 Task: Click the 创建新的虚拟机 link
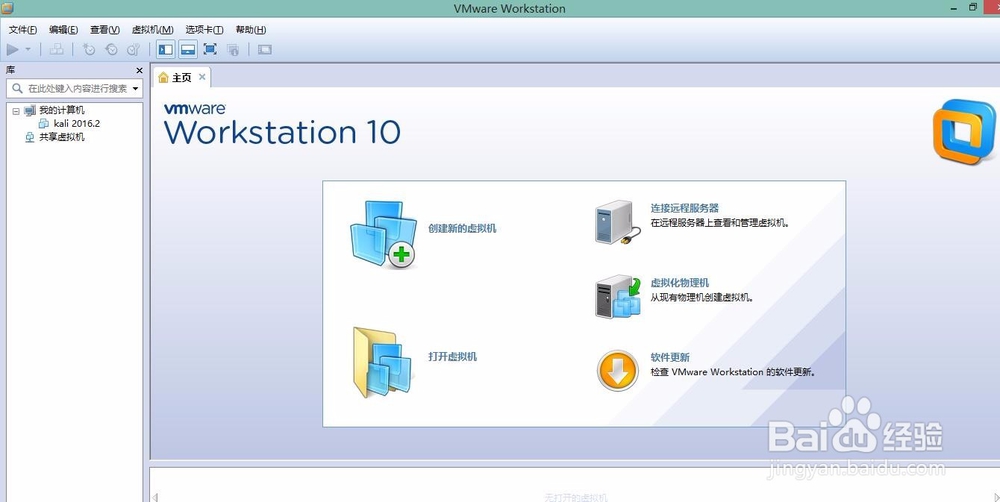[x=462, y=228]
